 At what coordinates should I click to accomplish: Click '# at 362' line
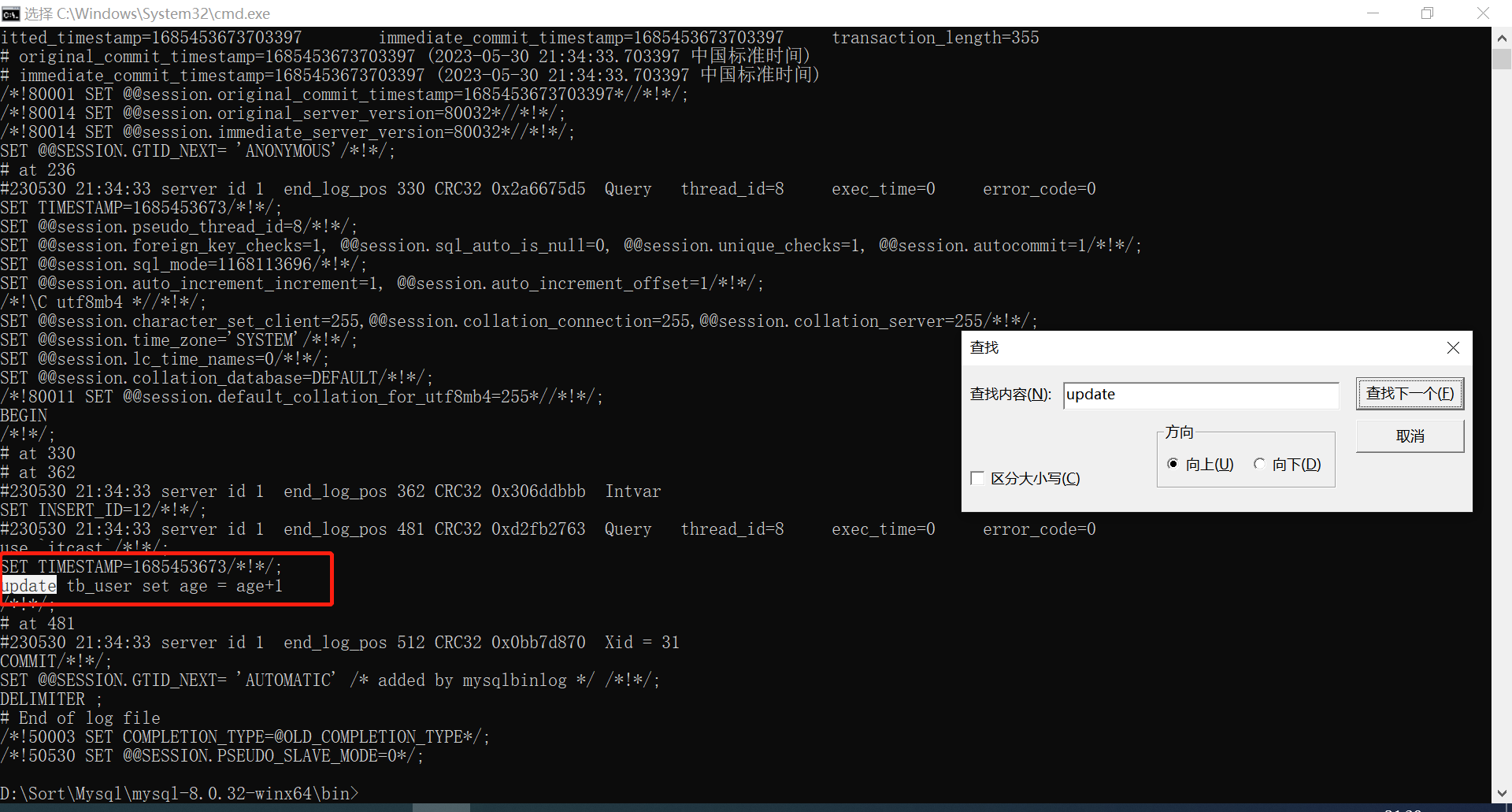[x=38, y=473]
